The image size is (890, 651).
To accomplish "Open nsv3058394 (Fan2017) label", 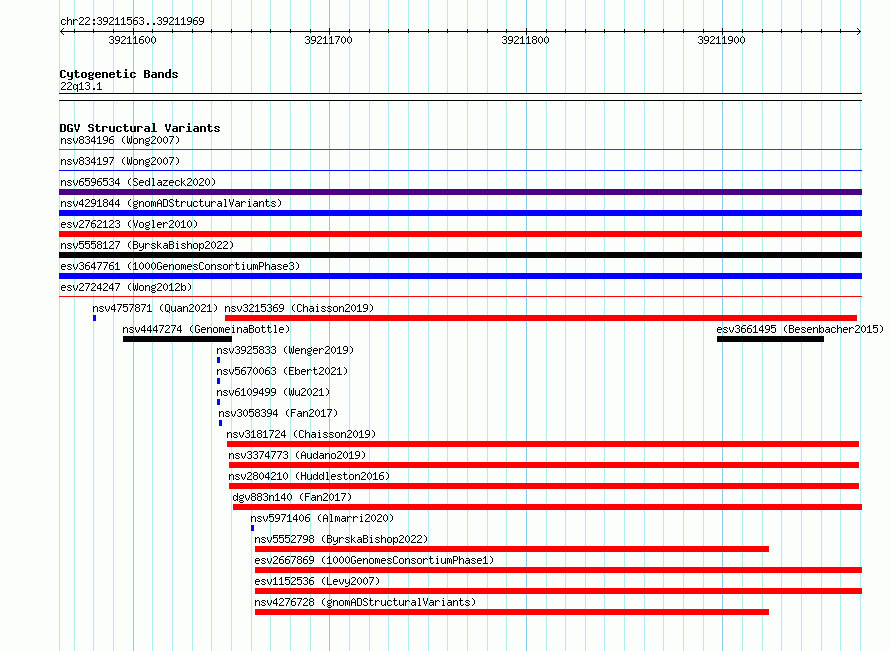I will [x=278, y=413].
